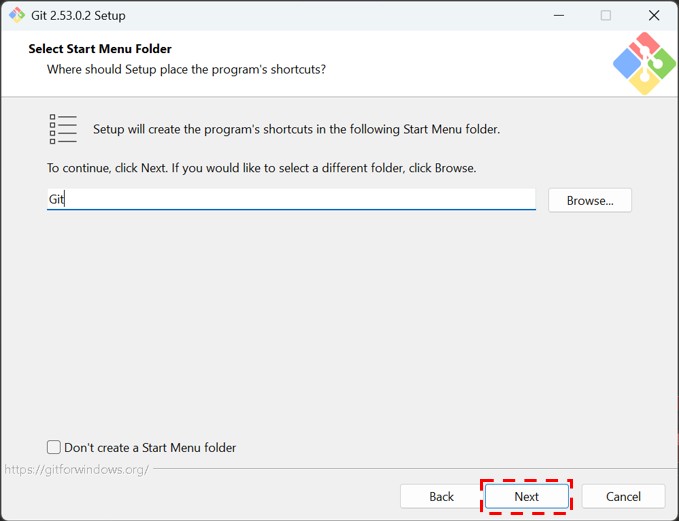Screen dimensions: 679x521
Task: Cancel the Git installation
Action: pos(623,496)
